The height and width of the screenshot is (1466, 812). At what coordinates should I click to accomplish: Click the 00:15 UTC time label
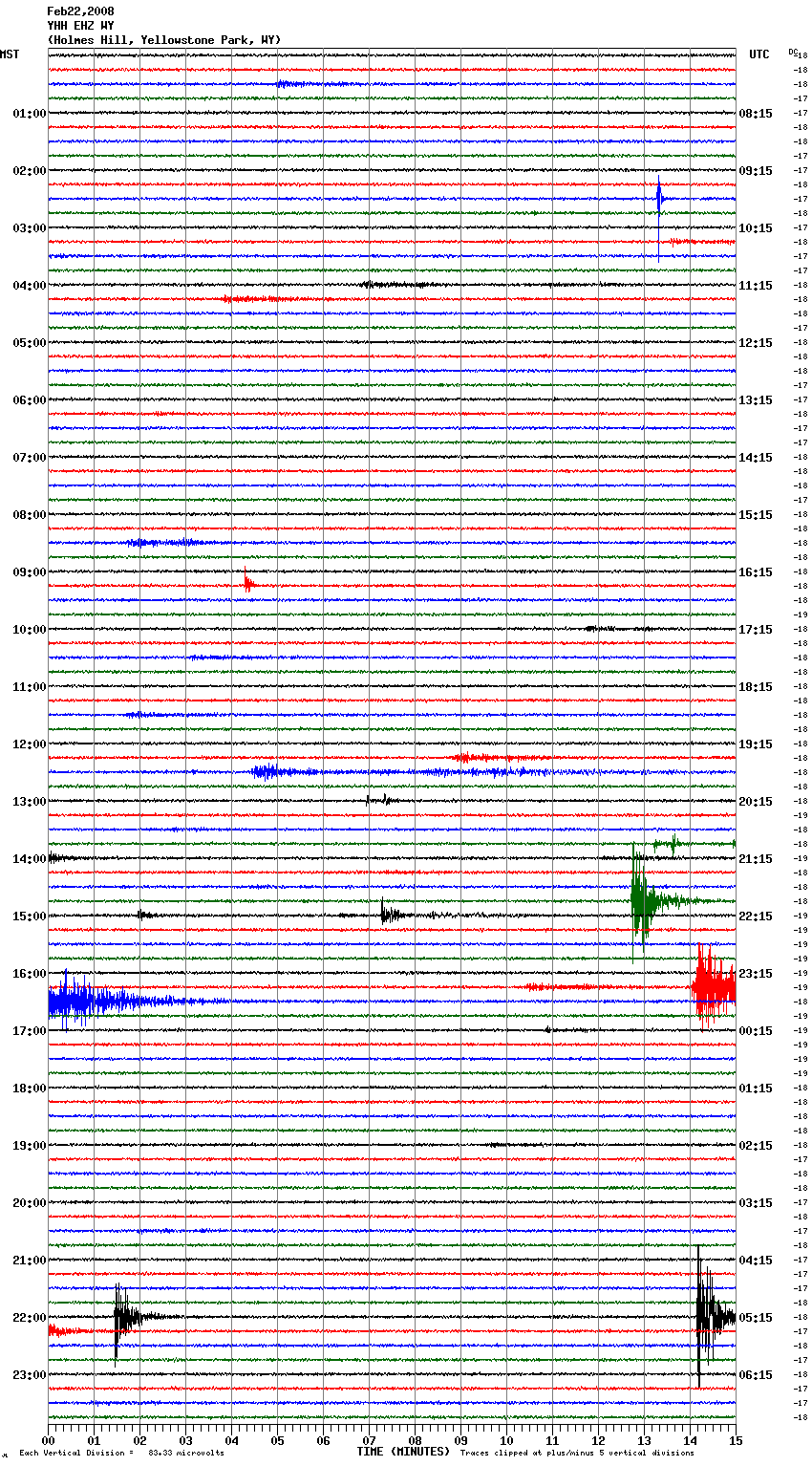click(x=756, y=1031)
